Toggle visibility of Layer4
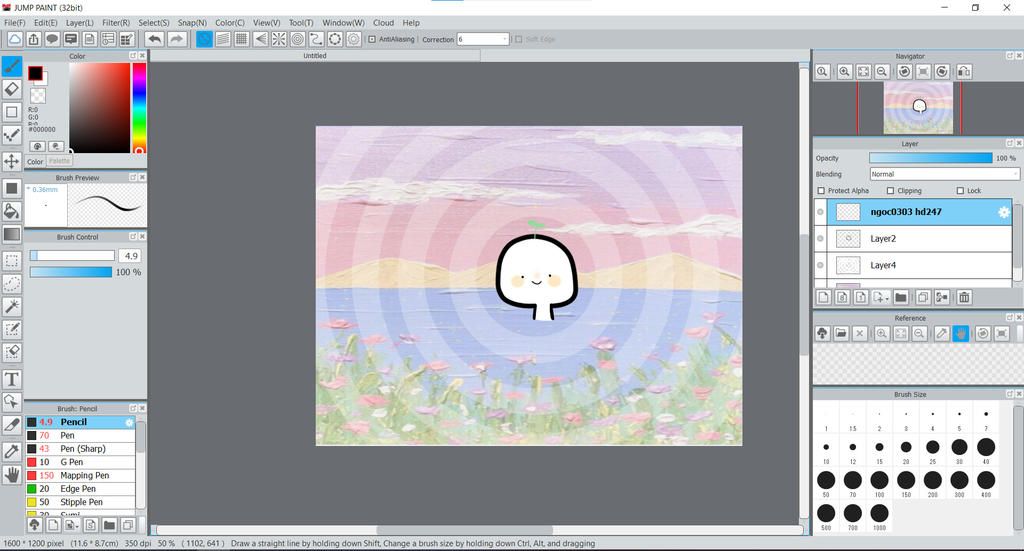 point(820,265)
